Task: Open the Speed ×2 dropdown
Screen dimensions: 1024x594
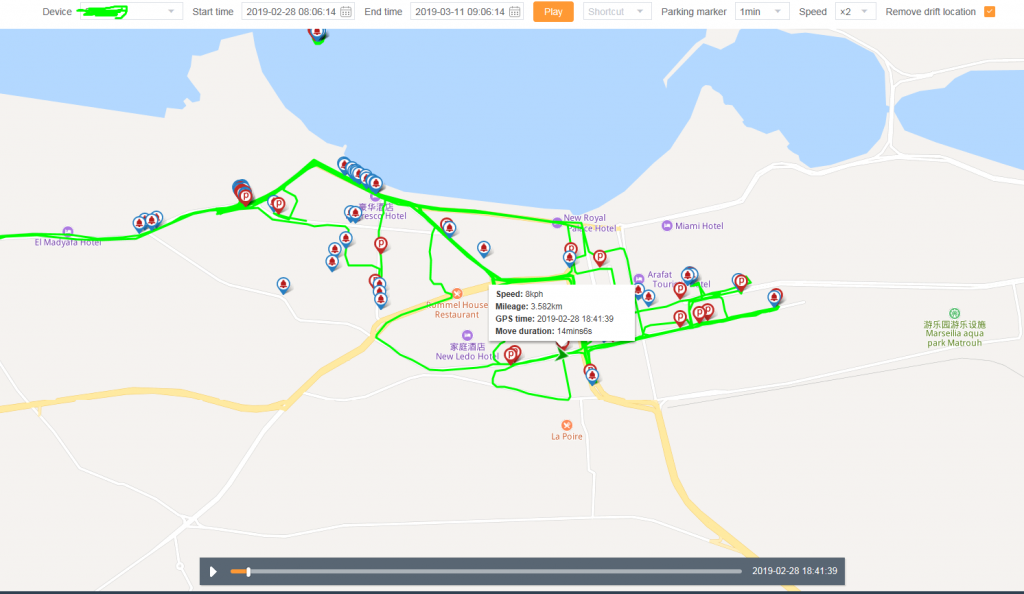Action: [x=855, y=12]
